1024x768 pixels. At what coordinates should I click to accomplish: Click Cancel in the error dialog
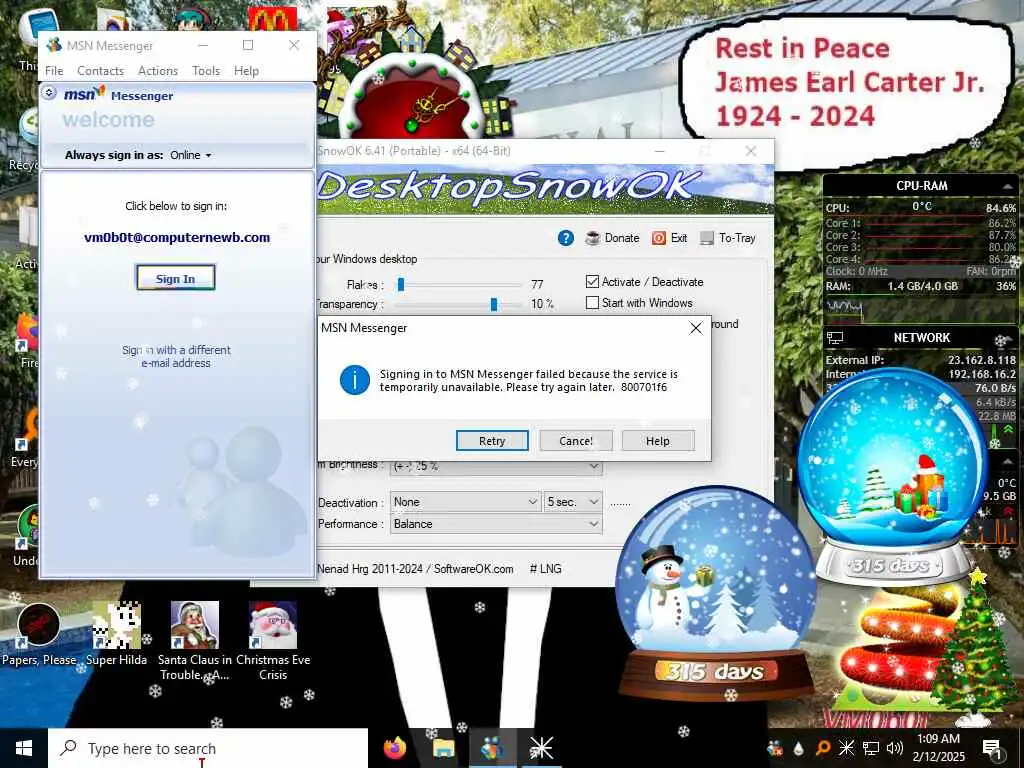click(x=576, y=441)
